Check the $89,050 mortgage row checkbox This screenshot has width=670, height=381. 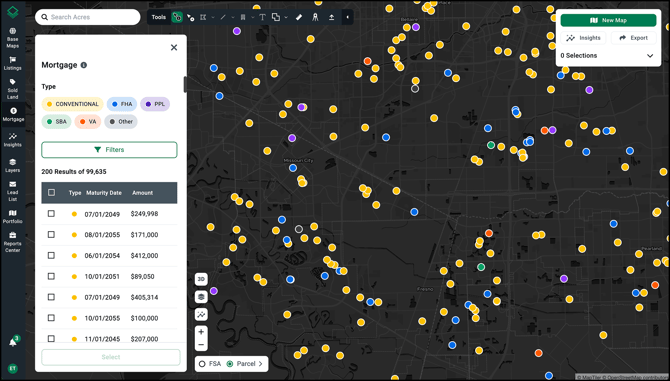click(x=51, y=276)
